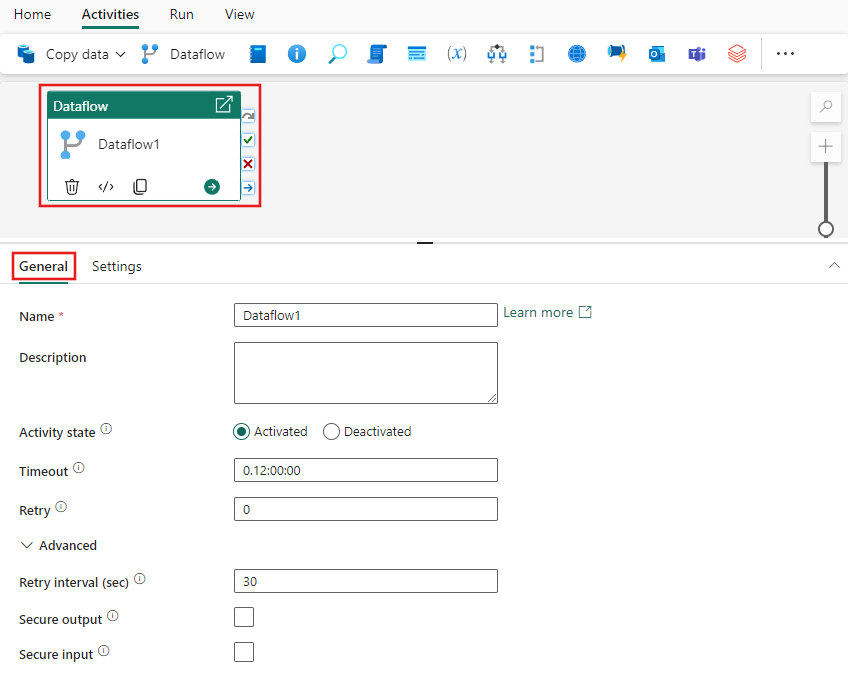Select the Office 365 Outlook activity
848x693 pixels.
click(657, 53)
